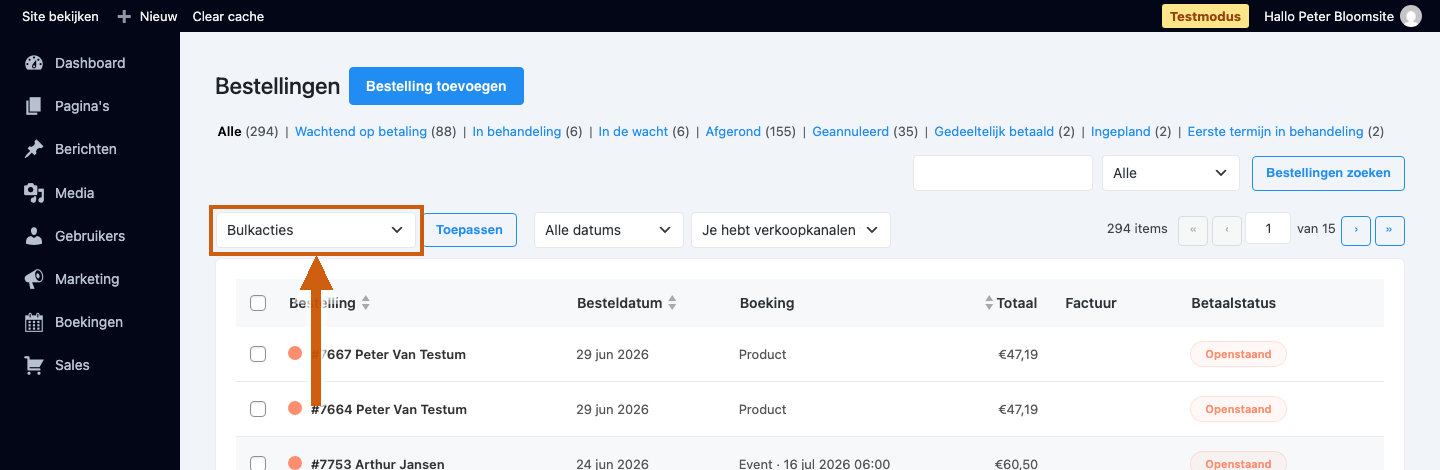Go to previous page of orders
This screenshot has width=1440, height=470.
click(x=1227, y=230)
